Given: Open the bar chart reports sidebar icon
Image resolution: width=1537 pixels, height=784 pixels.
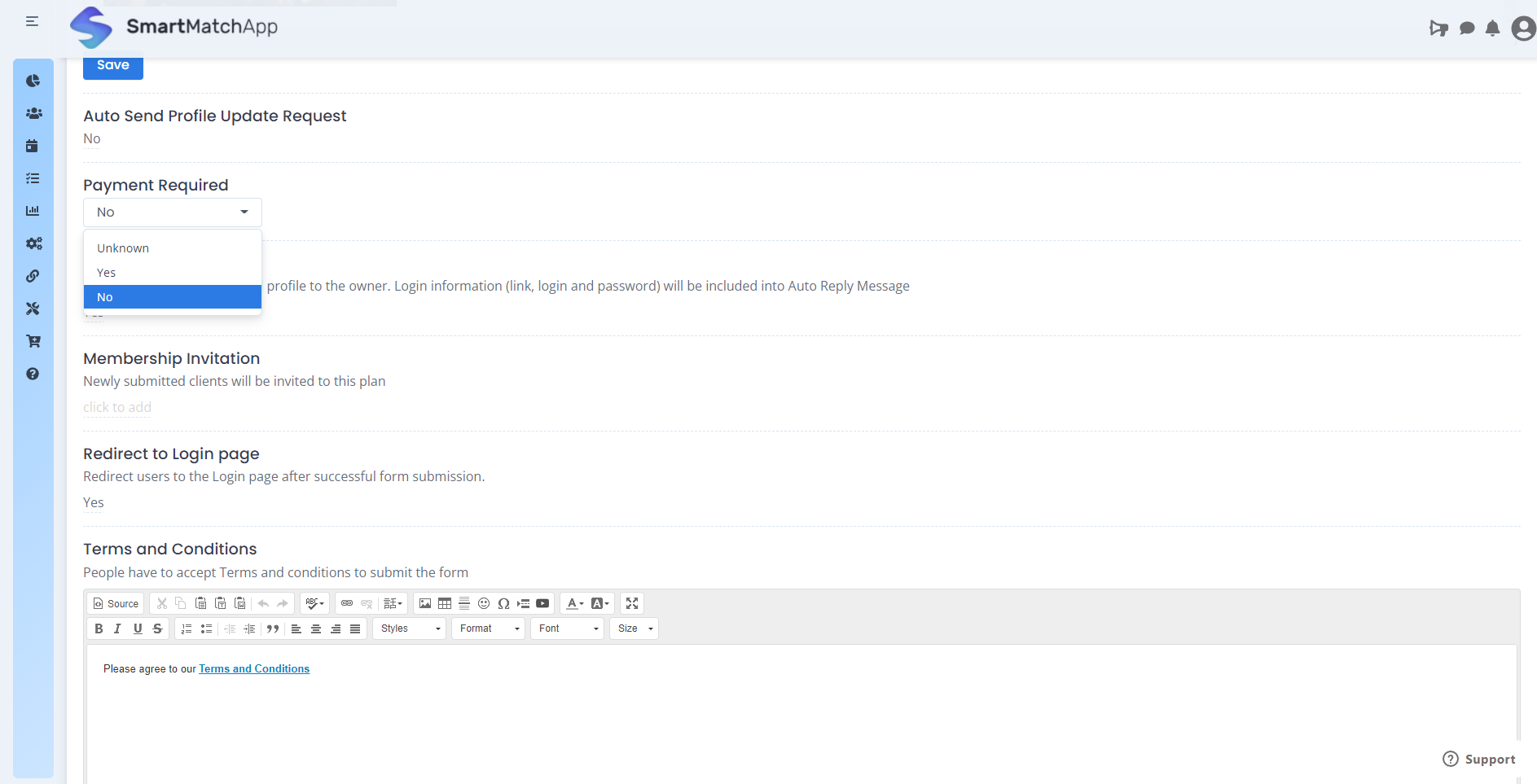Looking at the screenshot, I should [33, 211].
